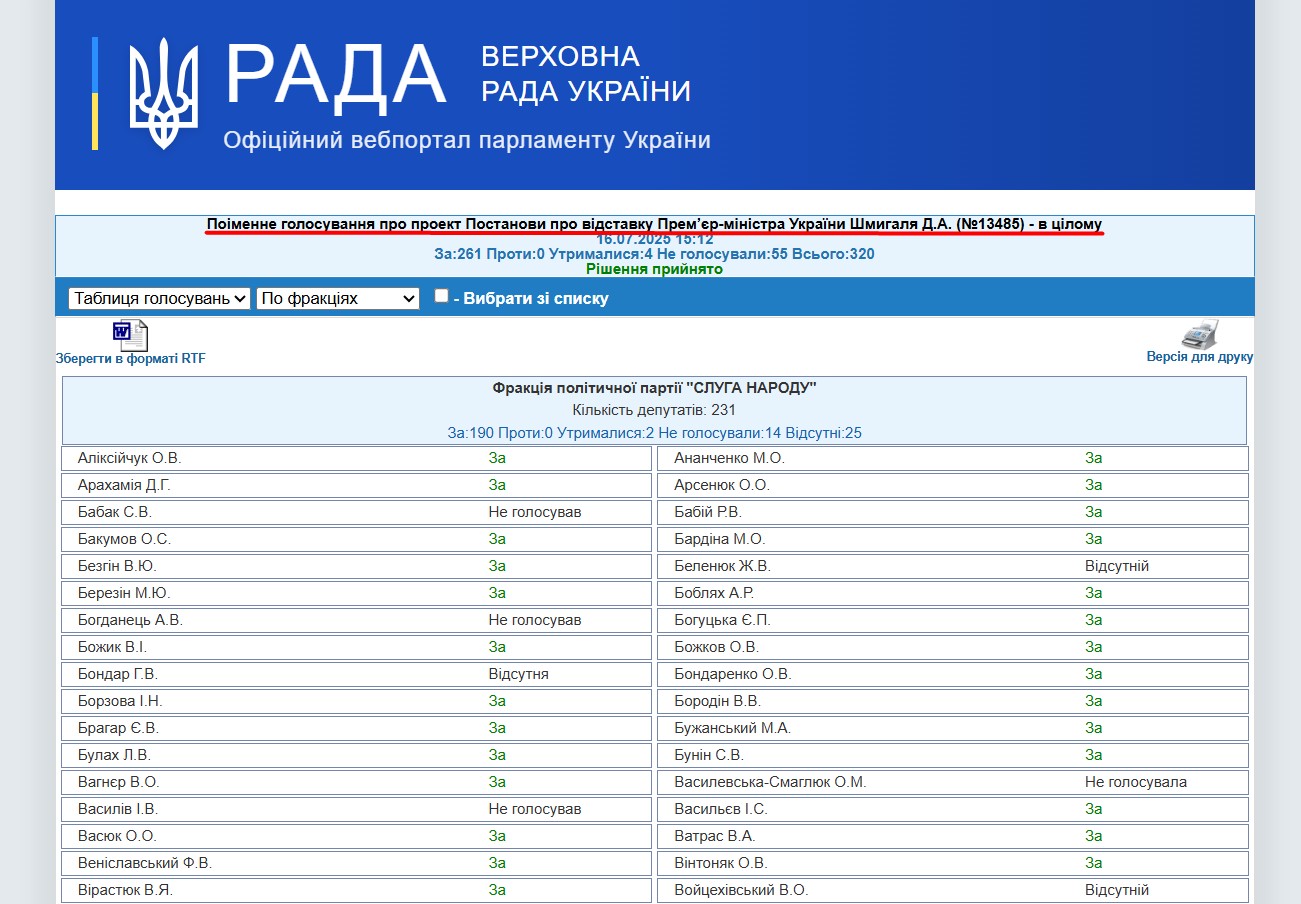Screen dimensions: 1301x904
Task: Click Бабак С.В. vote 'Не голосував'
Action: point(535,512)
